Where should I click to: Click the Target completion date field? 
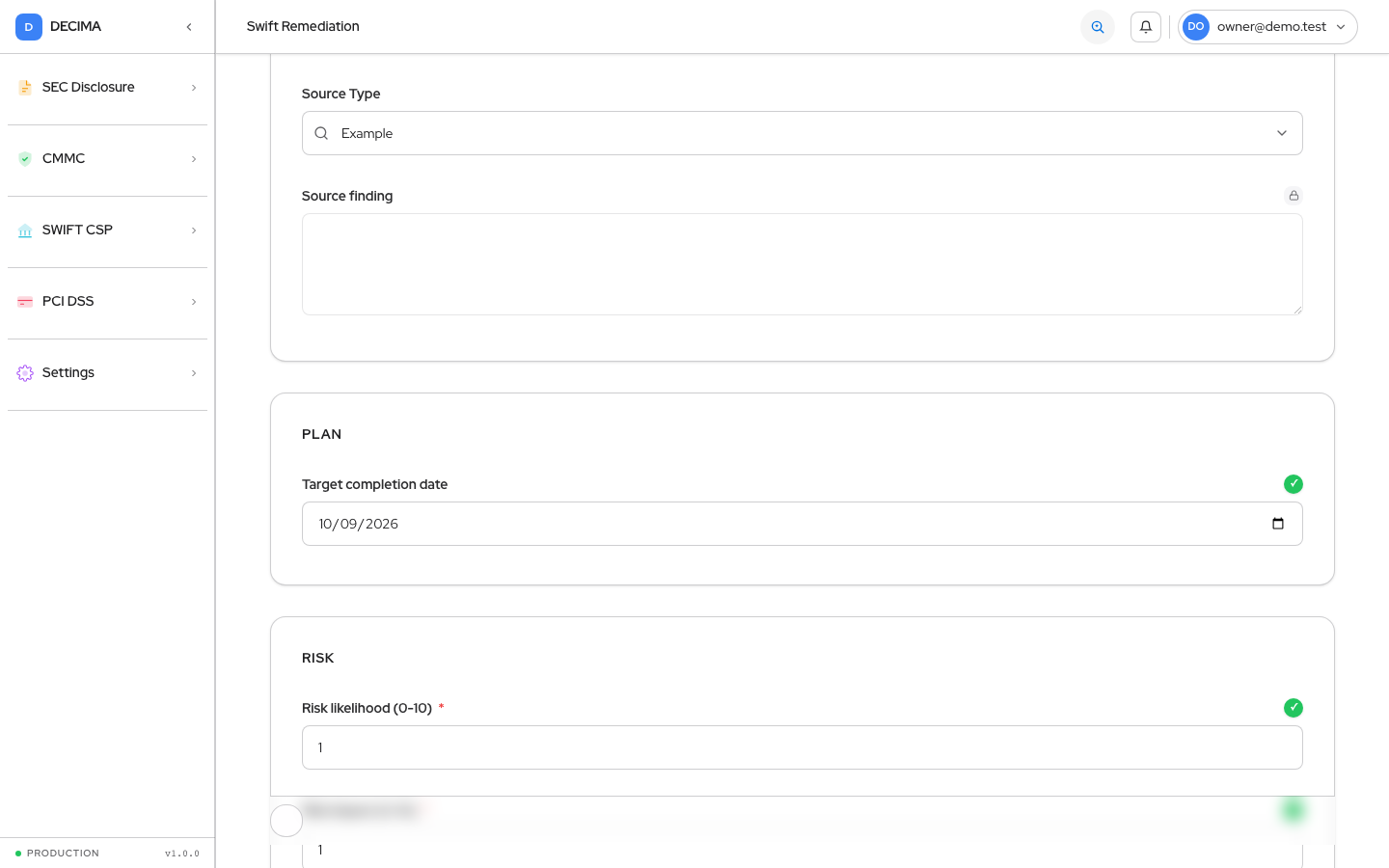tap(803, 524)
